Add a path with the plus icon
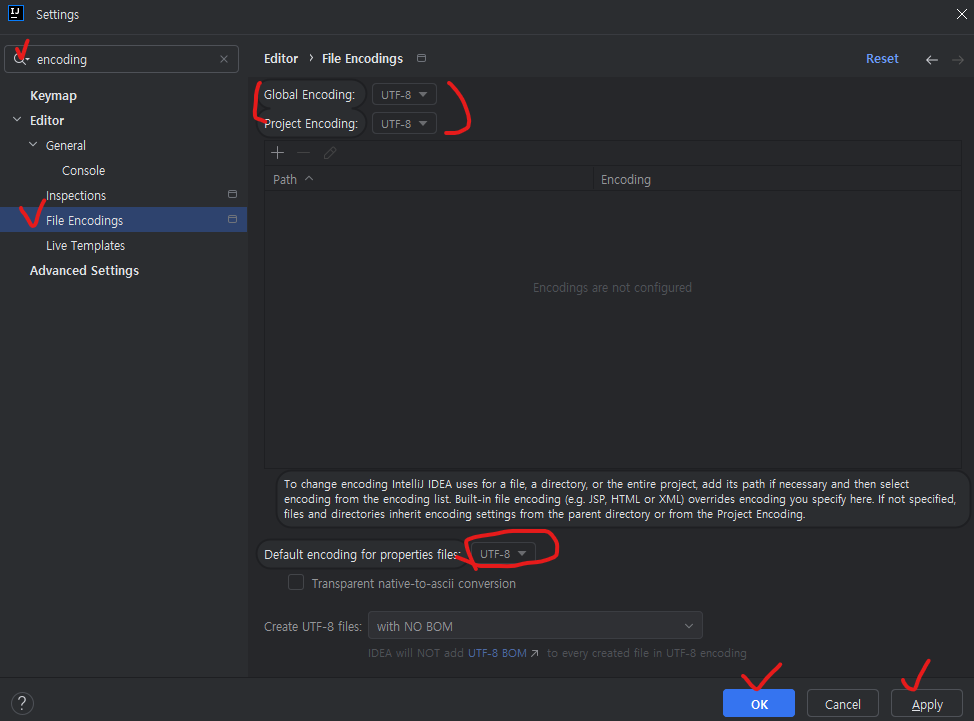 278,153
